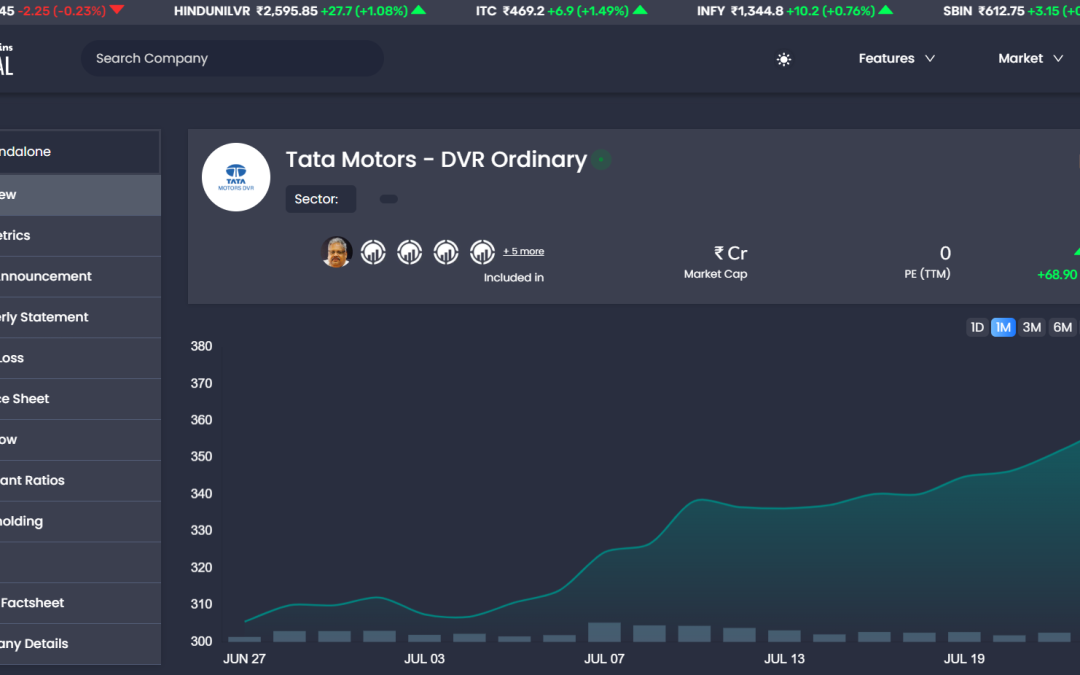Open the Standalone sidebar option
The width and height of the screenshot is (1080, 675).
pos(80,152)
